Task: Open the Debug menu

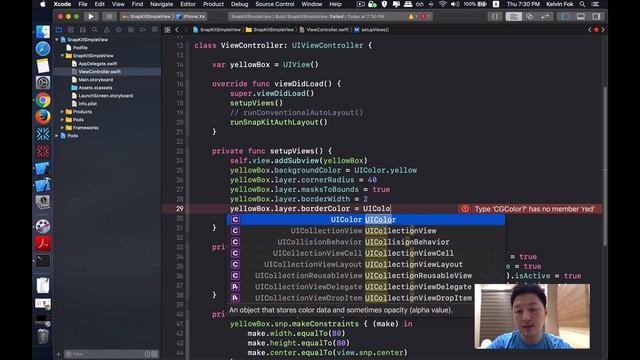Action: pyautogui.click(x=240, y=4)
